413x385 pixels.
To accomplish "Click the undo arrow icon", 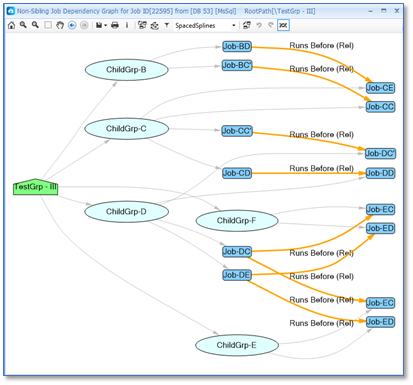I will [x=259, y=25].
